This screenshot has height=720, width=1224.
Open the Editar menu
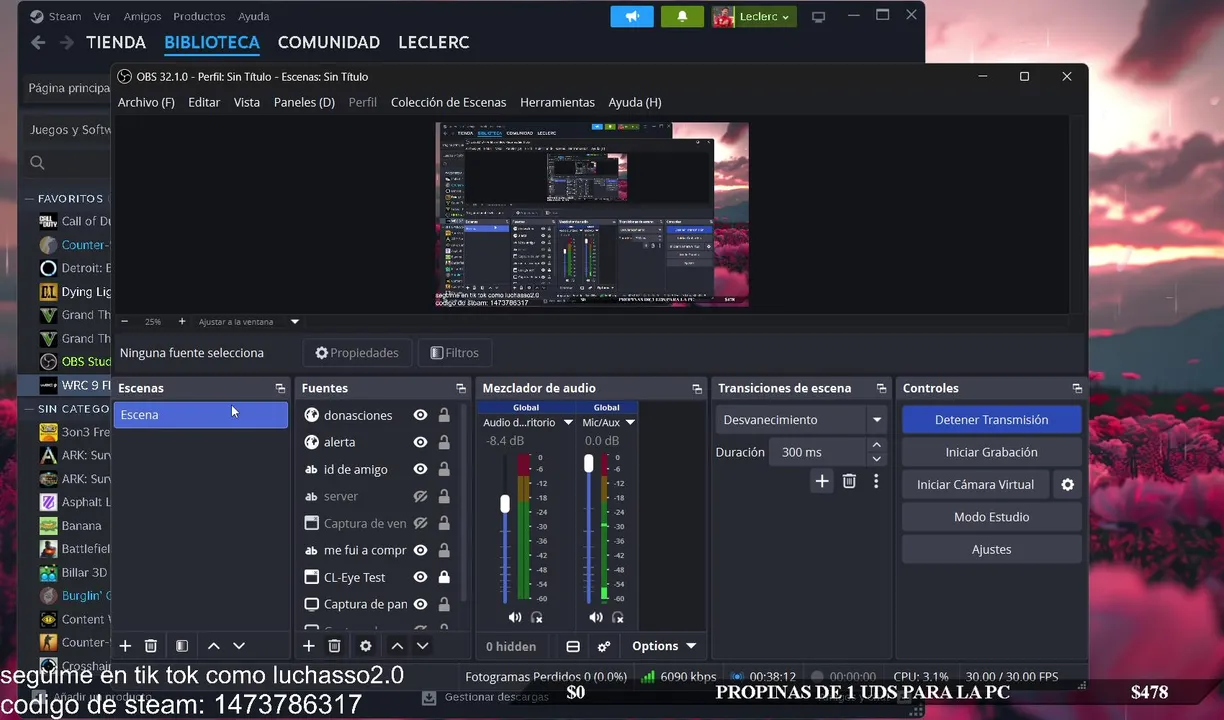click(204, 102)
